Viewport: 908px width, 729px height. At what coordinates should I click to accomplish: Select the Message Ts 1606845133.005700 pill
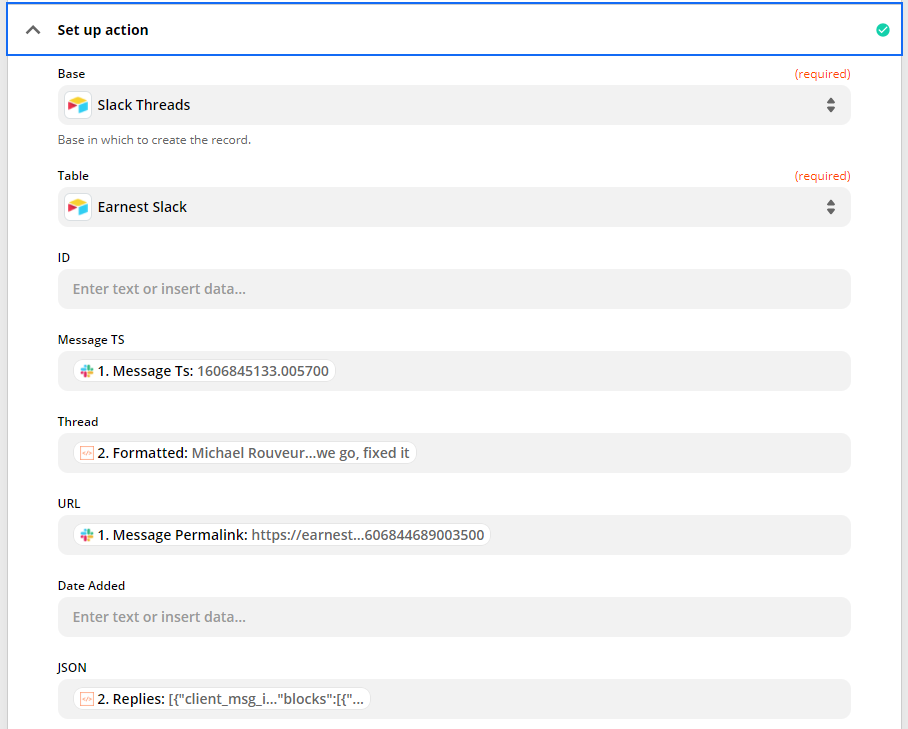[x=204, y=371]
